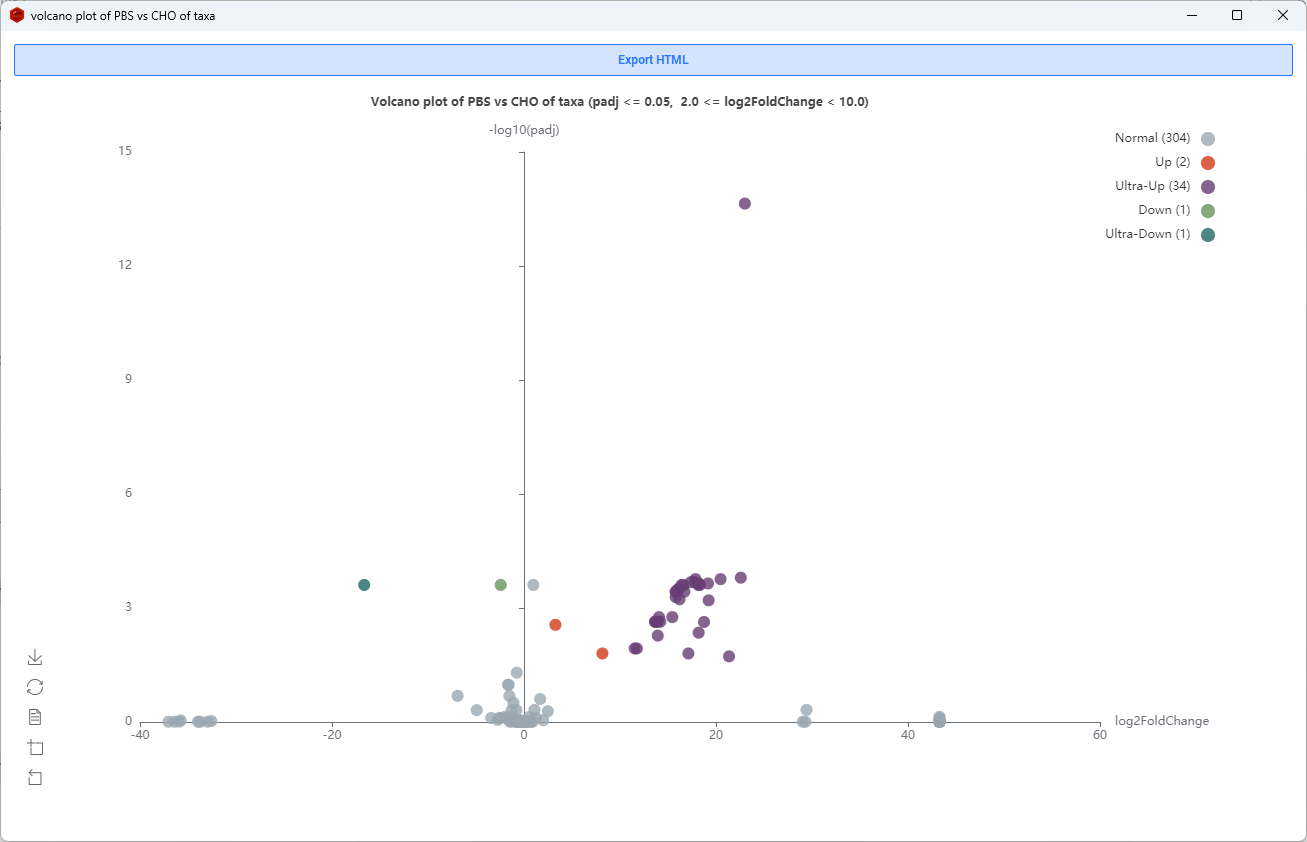Viewport: 1307px width, 842px height.
Task: Maximize the volcano plot window
Action: 1237,15
